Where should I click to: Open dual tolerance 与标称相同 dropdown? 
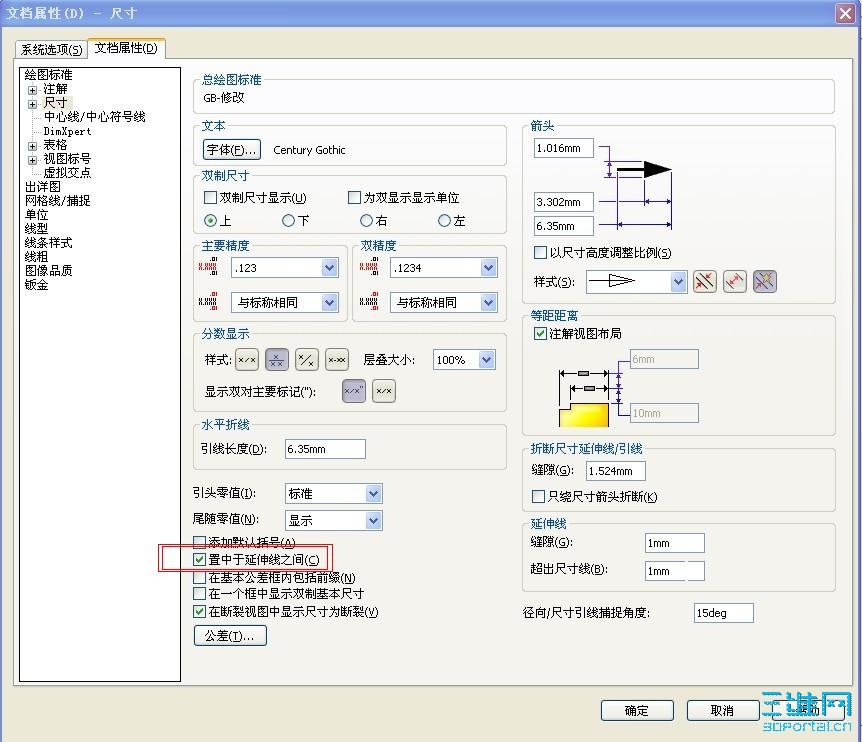click(488, 303)
